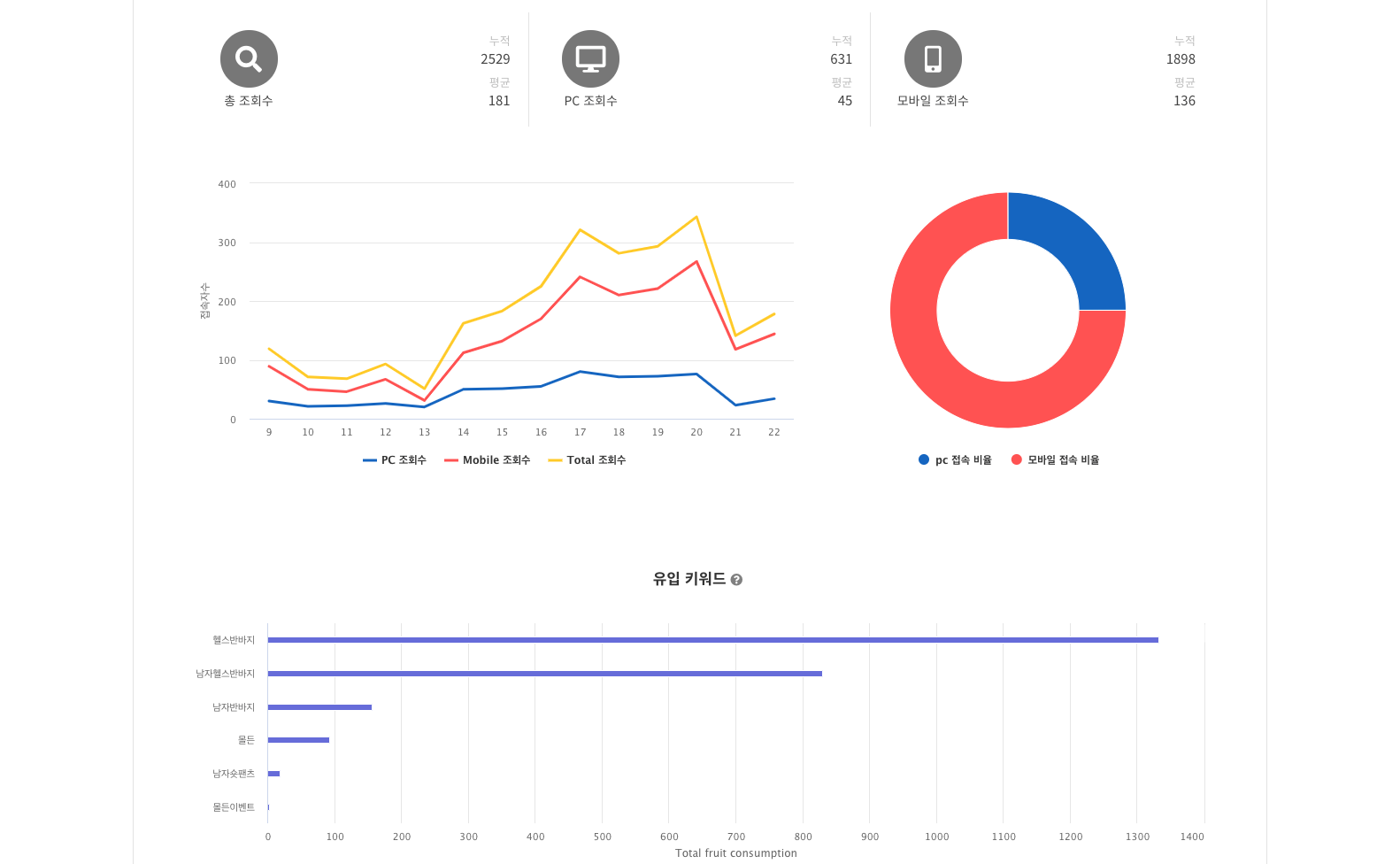
Task: Click the 남자숏팬츠 keyword bar
Action: pyautogui.click(x=273, y=774)
